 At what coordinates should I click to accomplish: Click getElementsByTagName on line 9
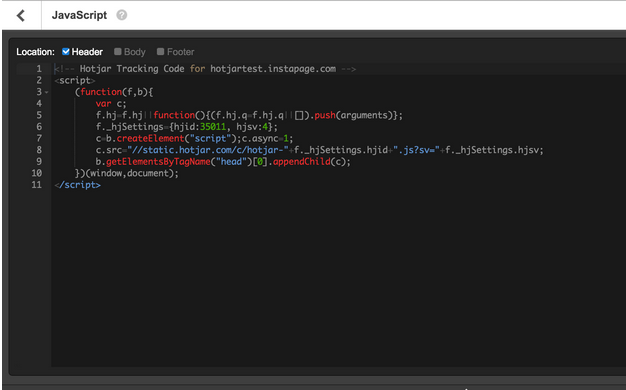tap(158, 162)
